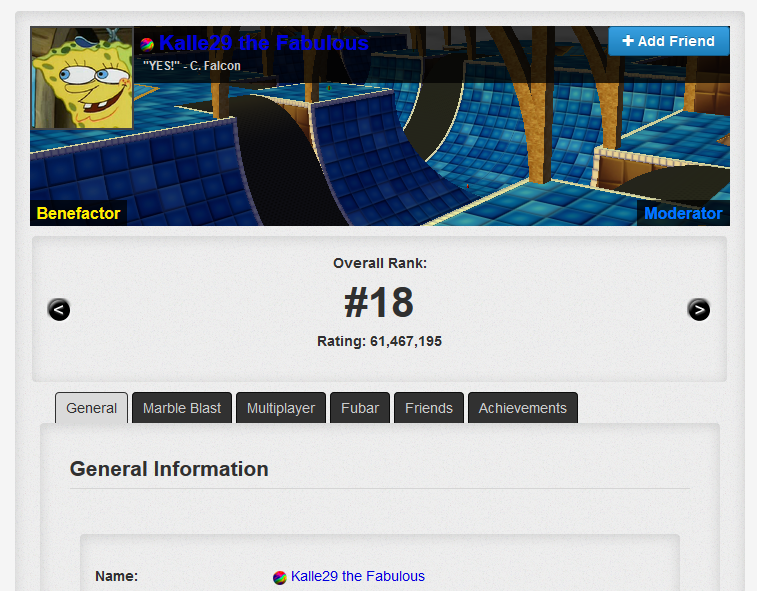The width and height of the screenshot is (757, 591).
Task: Open the Kalle29 the Fabulous banner title link
Action: (263, 43)
